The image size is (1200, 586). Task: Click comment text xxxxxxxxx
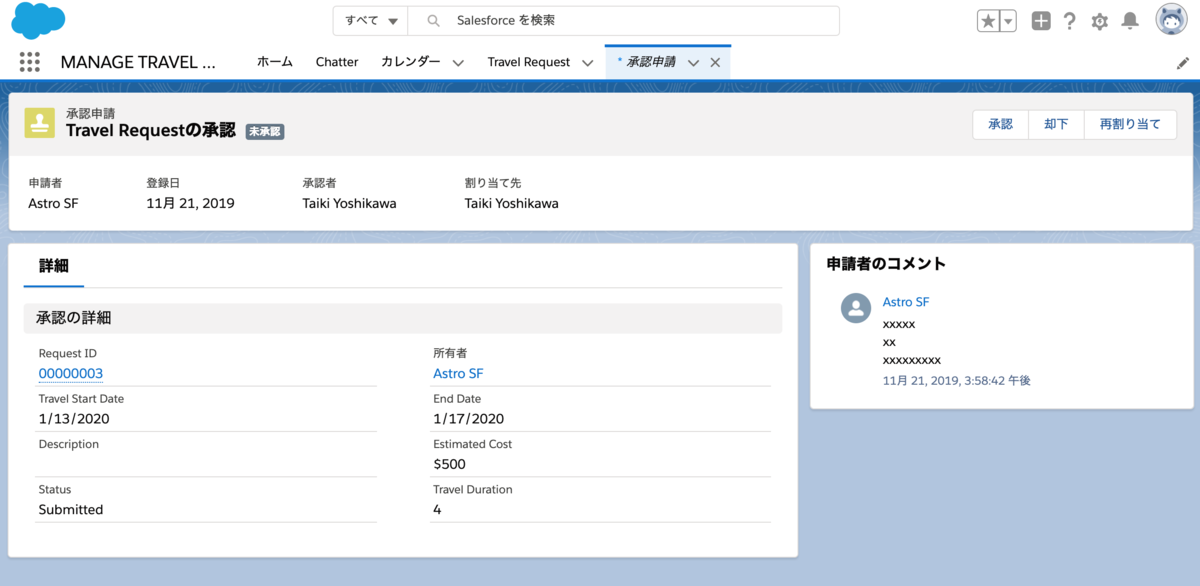click(912, 360)
